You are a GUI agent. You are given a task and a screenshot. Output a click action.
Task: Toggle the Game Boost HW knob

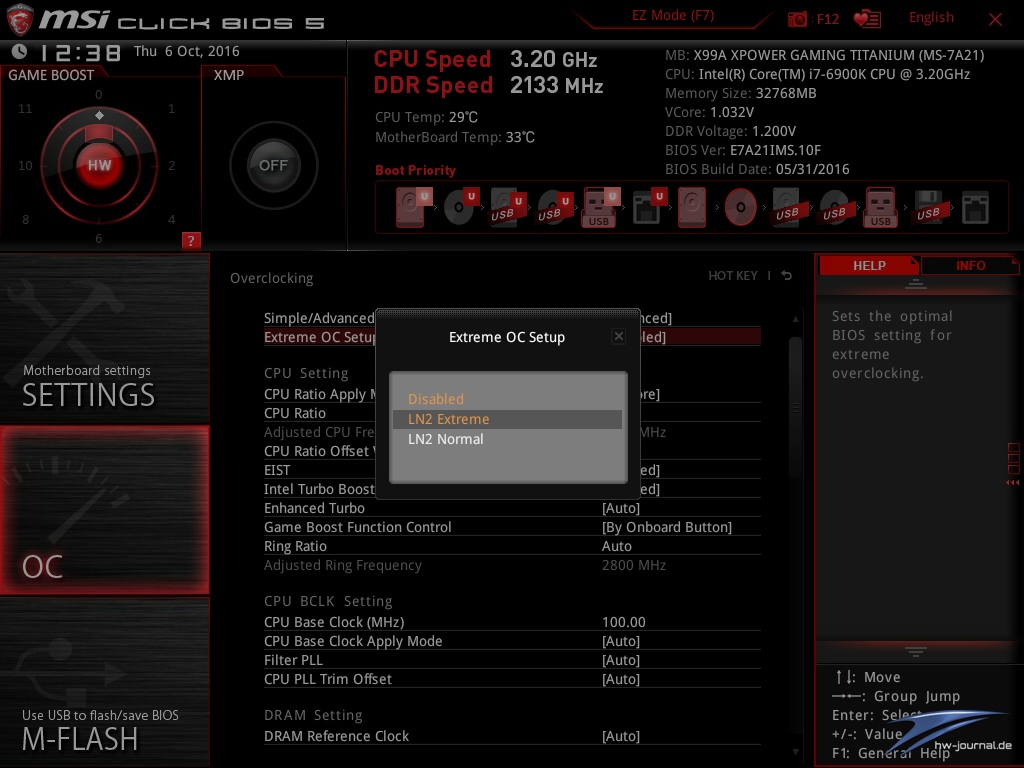click(x=99, y=165)
